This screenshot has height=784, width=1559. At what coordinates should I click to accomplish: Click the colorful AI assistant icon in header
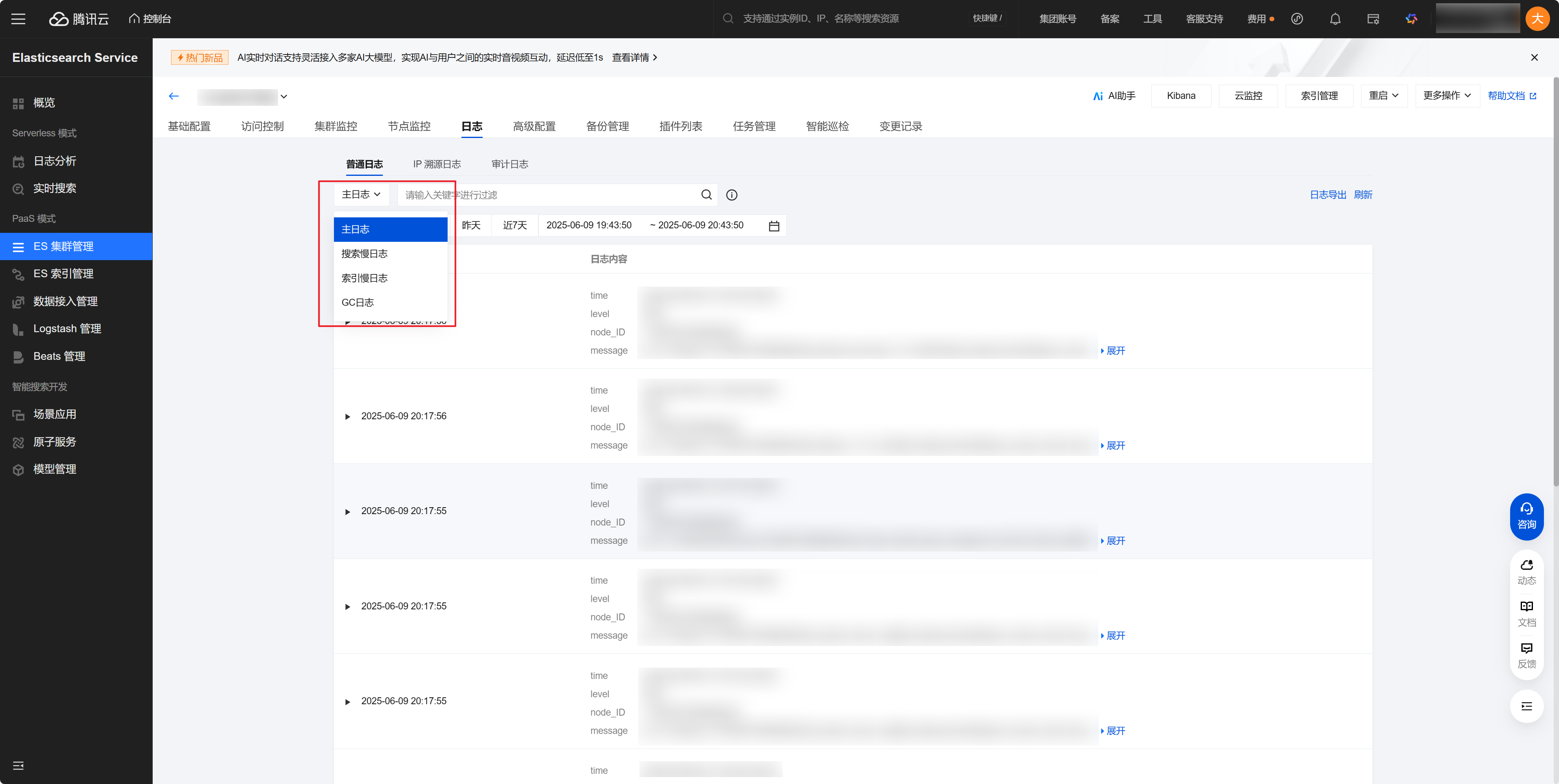tap(1411, 19)
